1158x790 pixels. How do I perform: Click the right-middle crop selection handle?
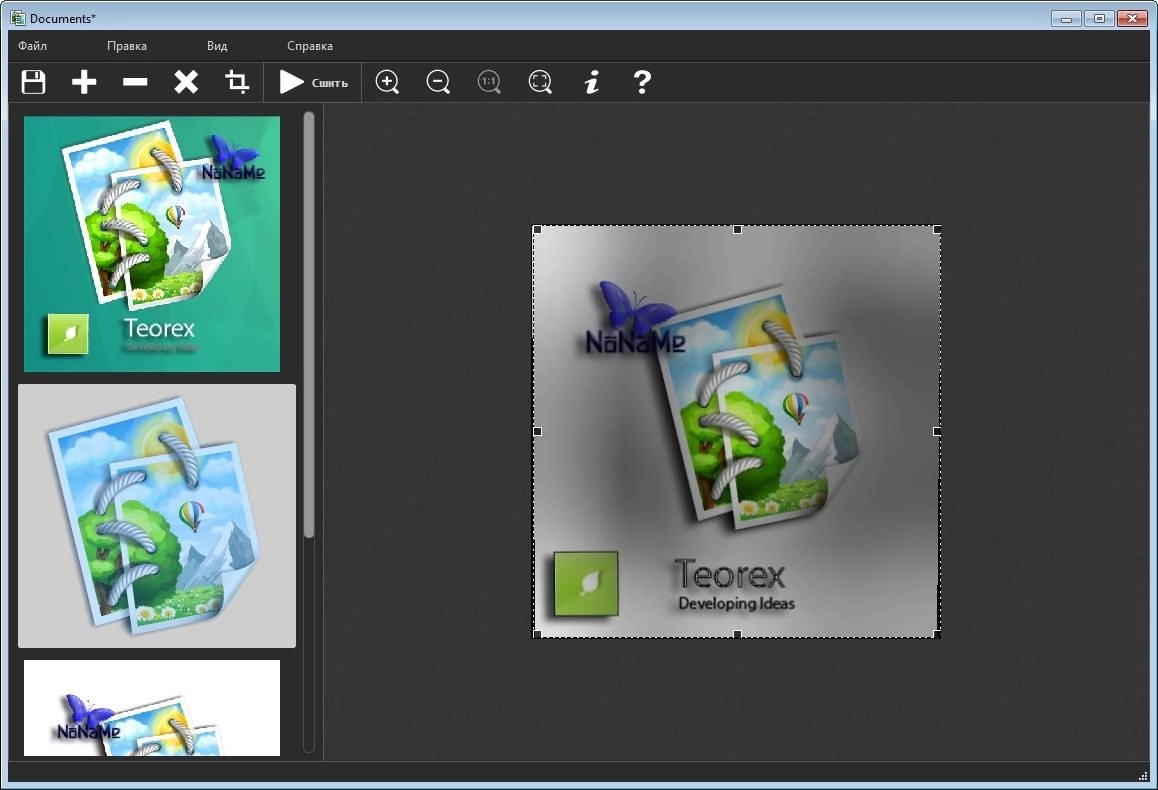(x=936, y=431)
